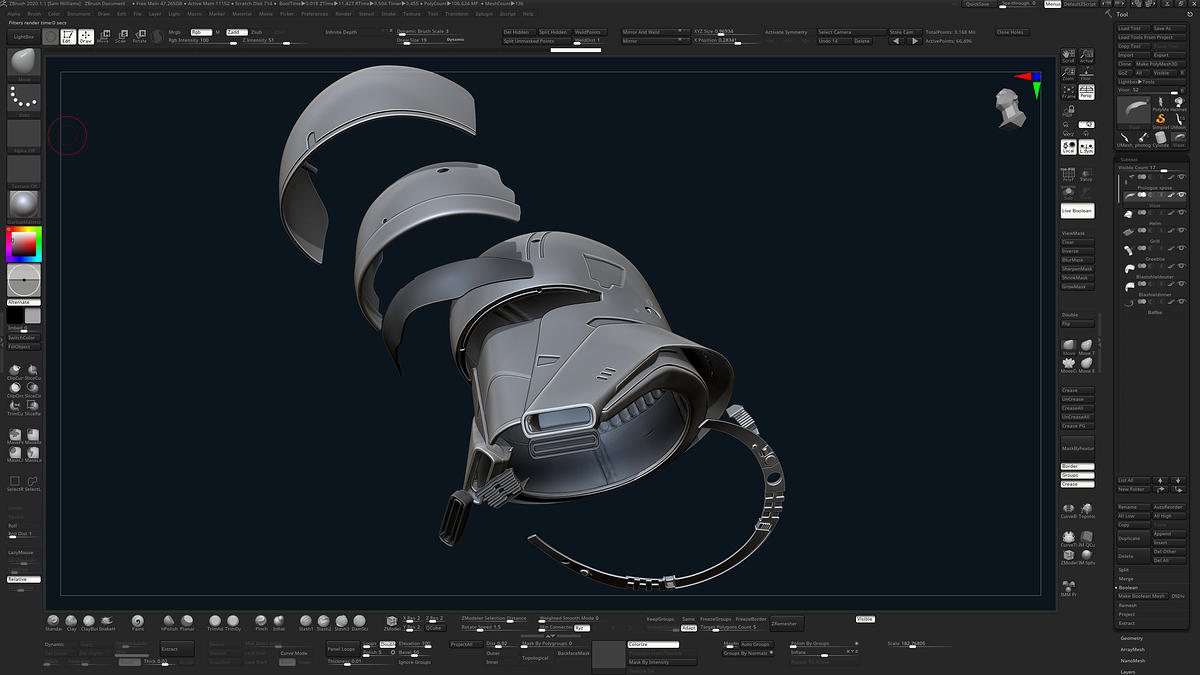
Task: Open the Alpha menu
Action: pyautogui.click(x=15, y=14)
